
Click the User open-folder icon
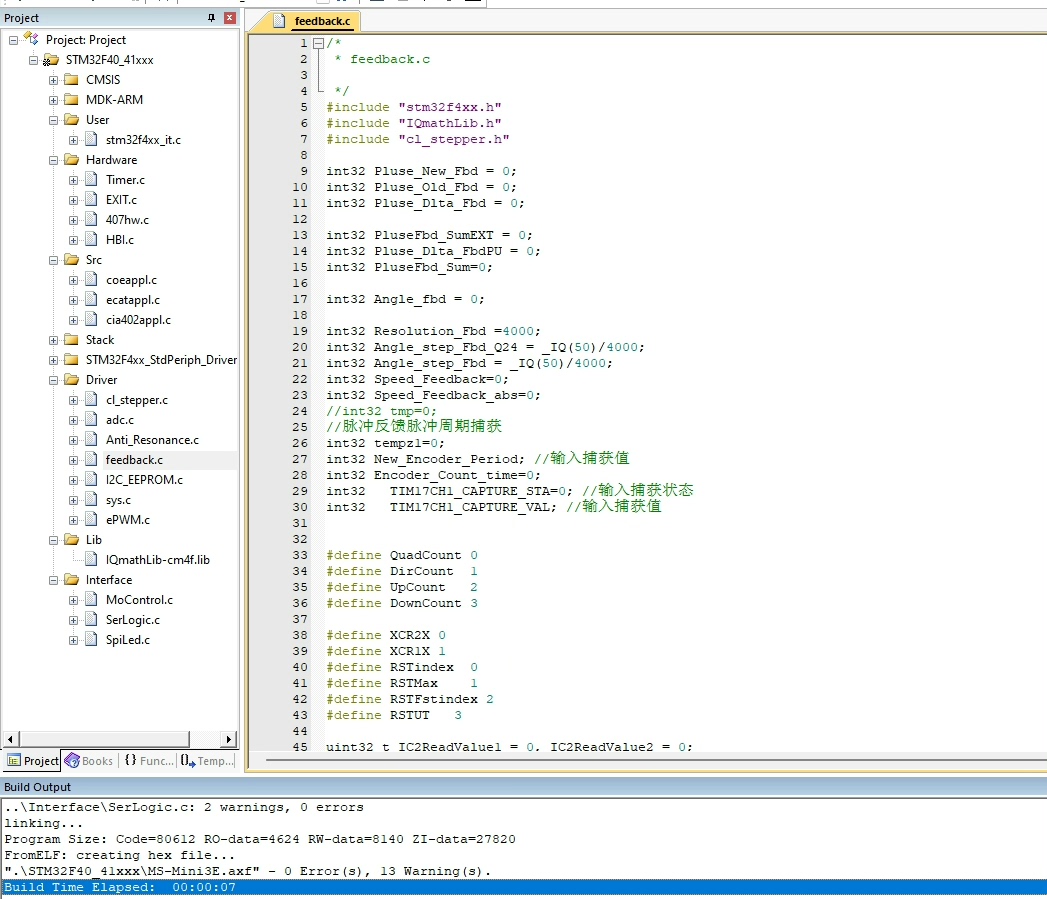pyautogui.click(x=71, y=120)
